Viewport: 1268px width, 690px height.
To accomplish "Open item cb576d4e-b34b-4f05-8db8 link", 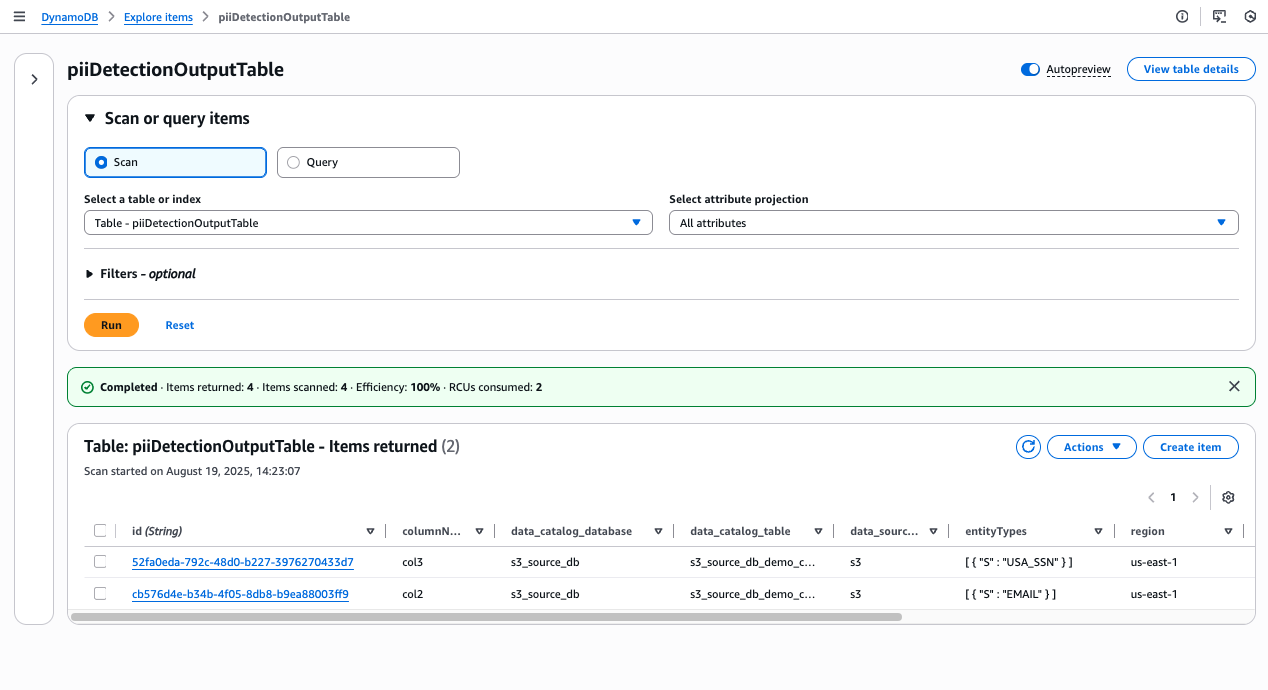I will (240, 594).
